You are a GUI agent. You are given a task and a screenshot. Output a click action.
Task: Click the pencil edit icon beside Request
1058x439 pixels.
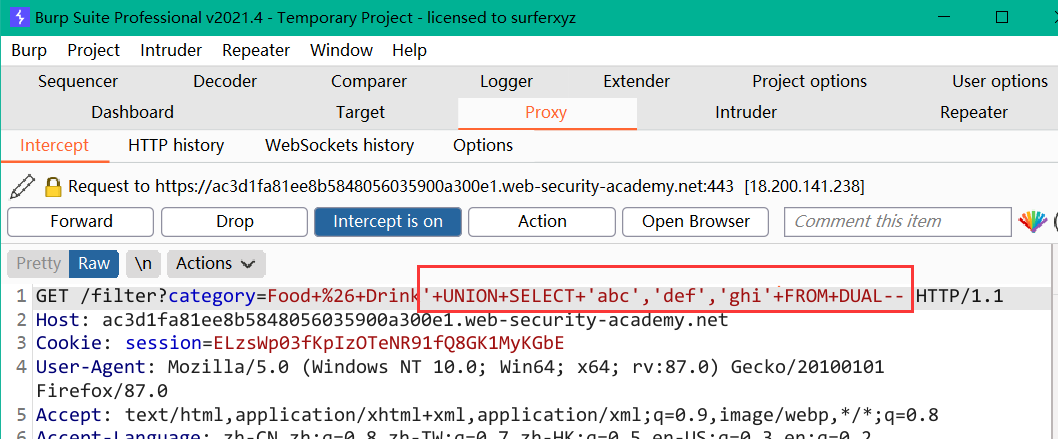(22, 186)
